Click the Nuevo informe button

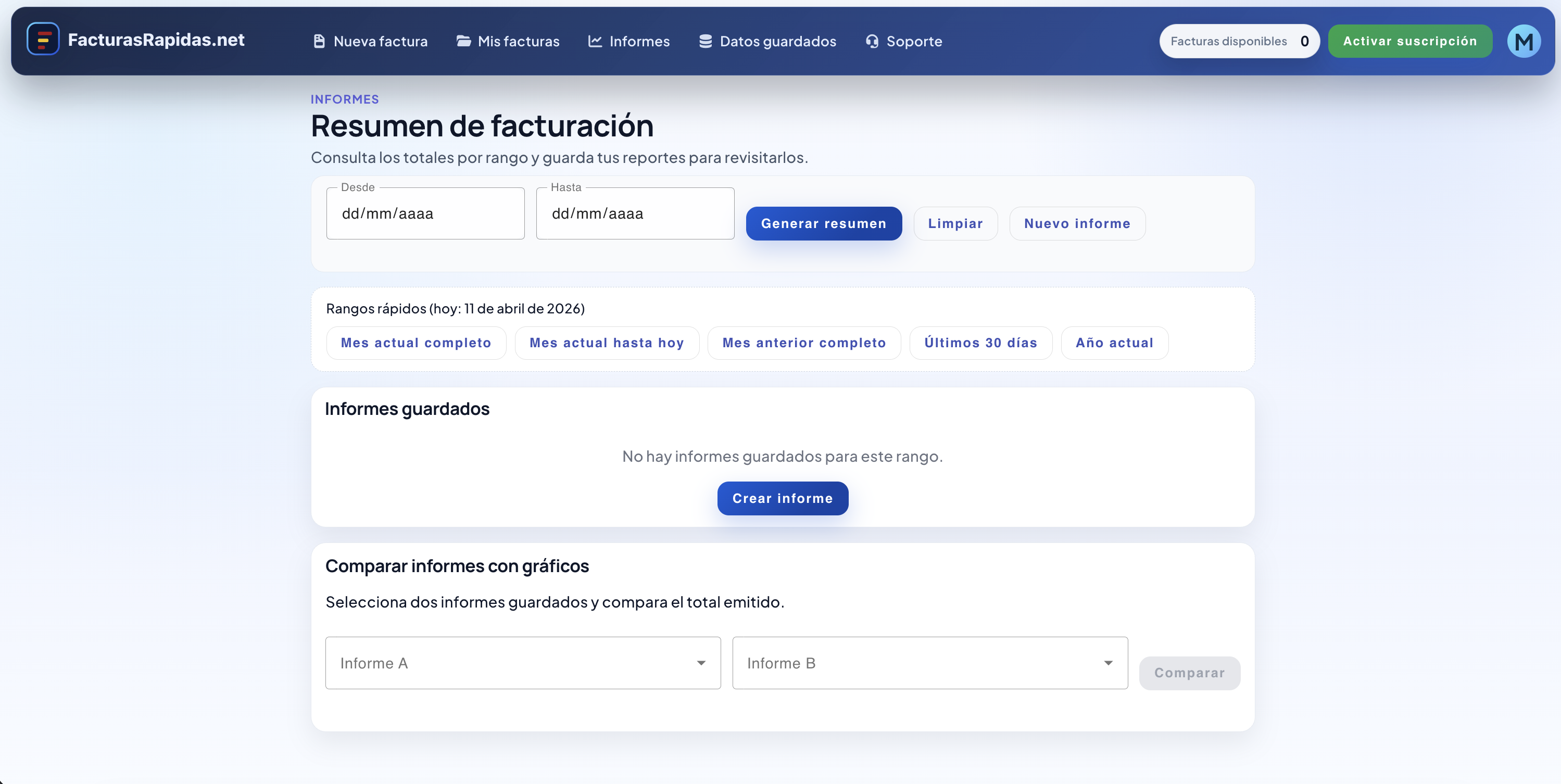[x=1077, y=223]
